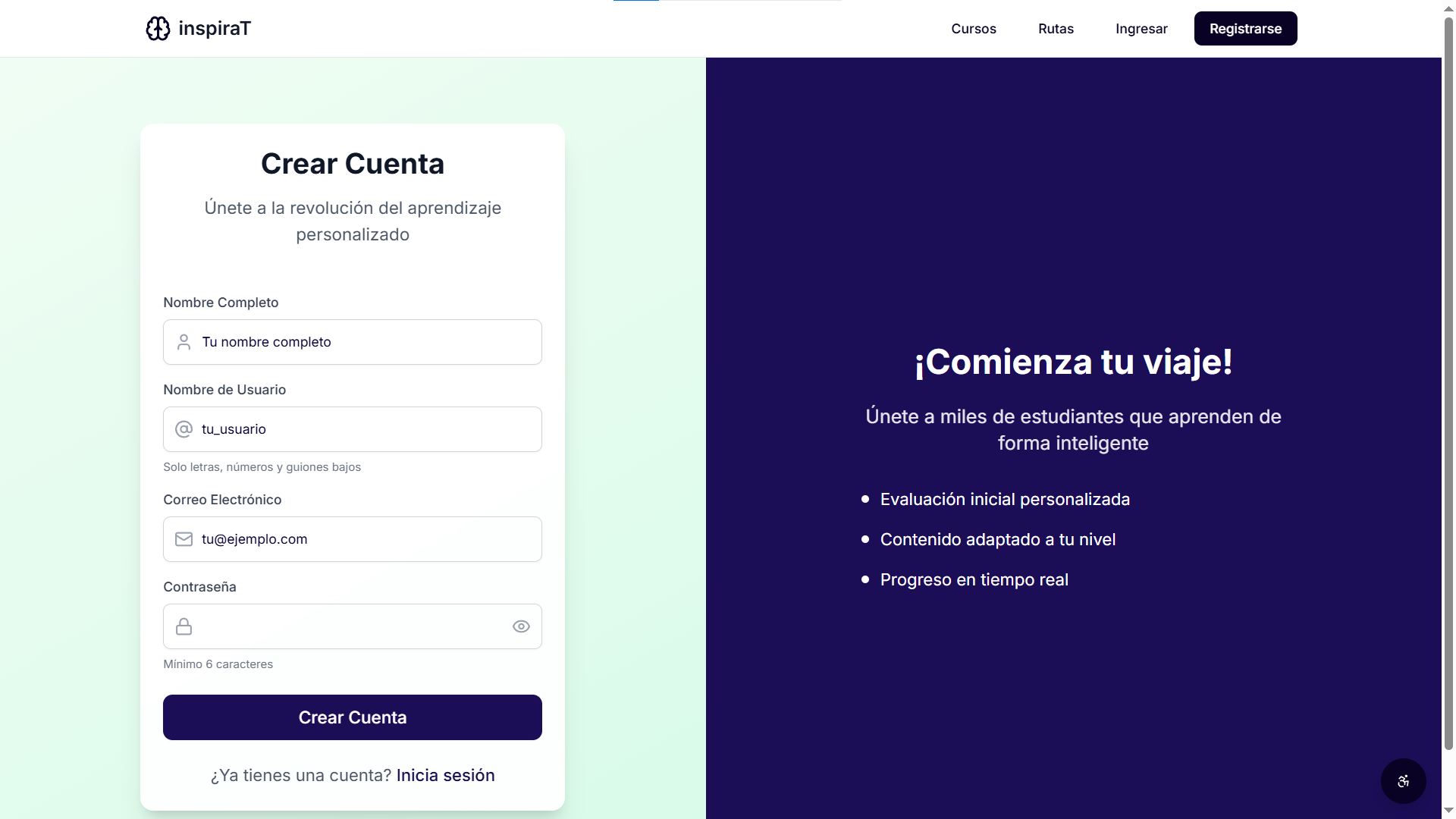Screen dimensions: 1456x819
Task: Toggle password visibility with eye icon
Action: pyautogui.click(x=521, y=626)
